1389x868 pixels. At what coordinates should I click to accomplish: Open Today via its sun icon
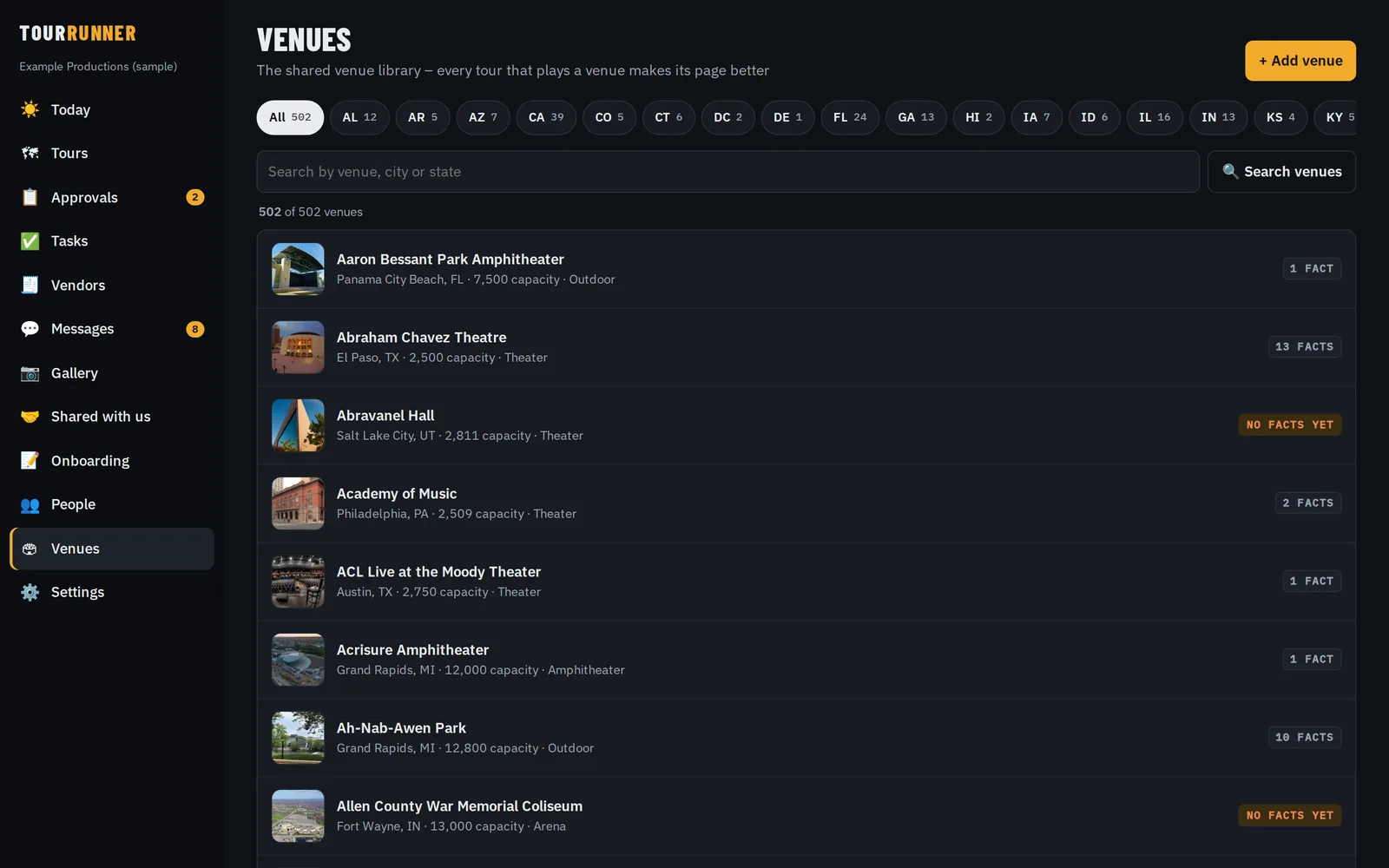point(30,109)
